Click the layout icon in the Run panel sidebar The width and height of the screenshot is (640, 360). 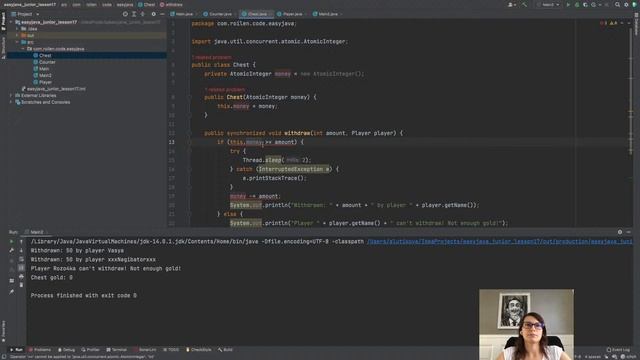click(11, 281)
